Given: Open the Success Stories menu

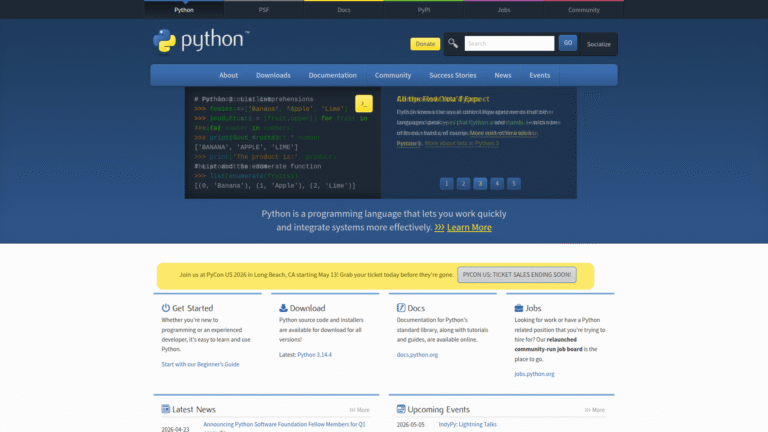Looking at the screenshot, I should (x=453, y=75).
